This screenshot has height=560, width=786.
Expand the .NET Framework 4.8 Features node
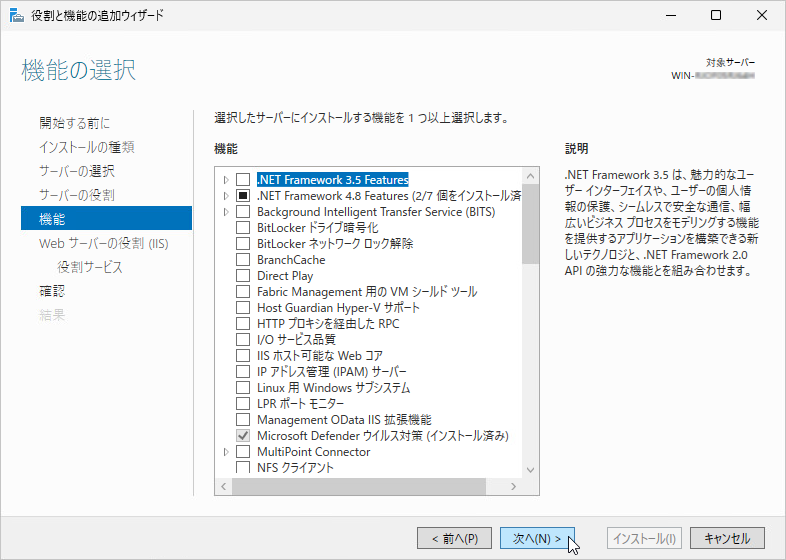click(x=226, y=196)
